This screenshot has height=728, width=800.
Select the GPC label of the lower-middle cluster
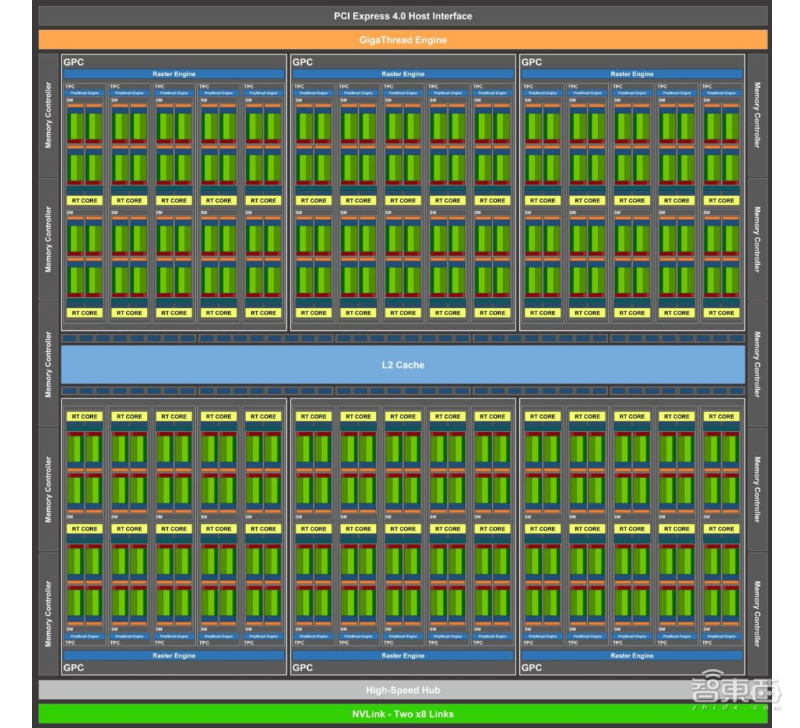[303, 667]
